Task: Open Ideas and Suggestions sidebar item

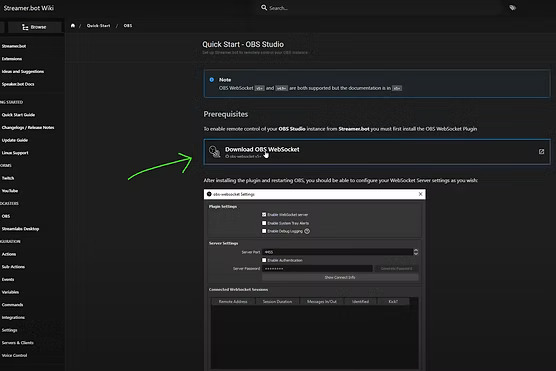Action: tap(23, 72)
